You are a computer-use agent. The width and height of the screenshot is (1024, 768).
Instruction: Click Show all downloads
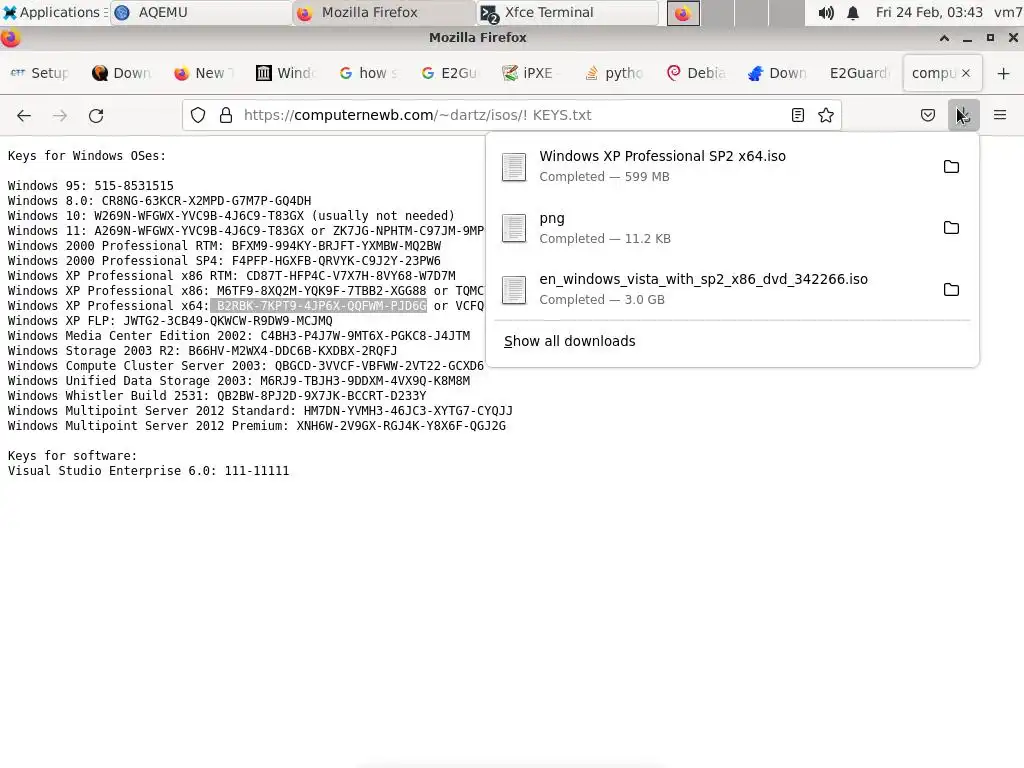coord(569,341)
